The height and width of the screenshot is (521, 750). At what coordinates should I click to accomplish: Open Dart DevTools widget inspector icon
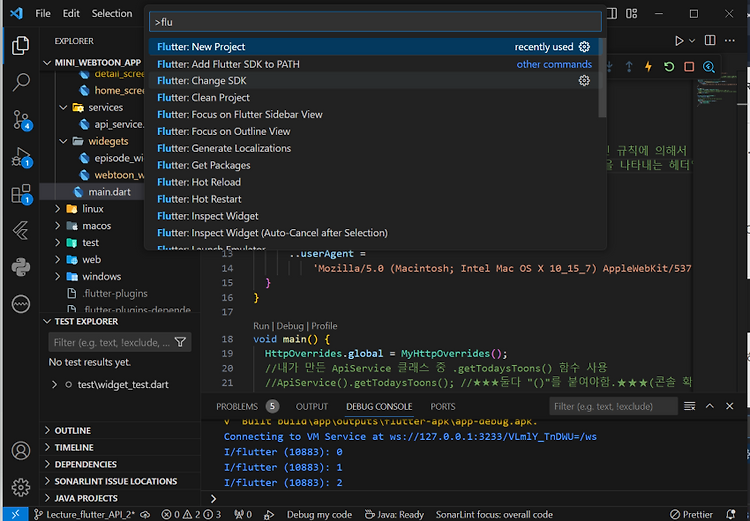(708, 67)
